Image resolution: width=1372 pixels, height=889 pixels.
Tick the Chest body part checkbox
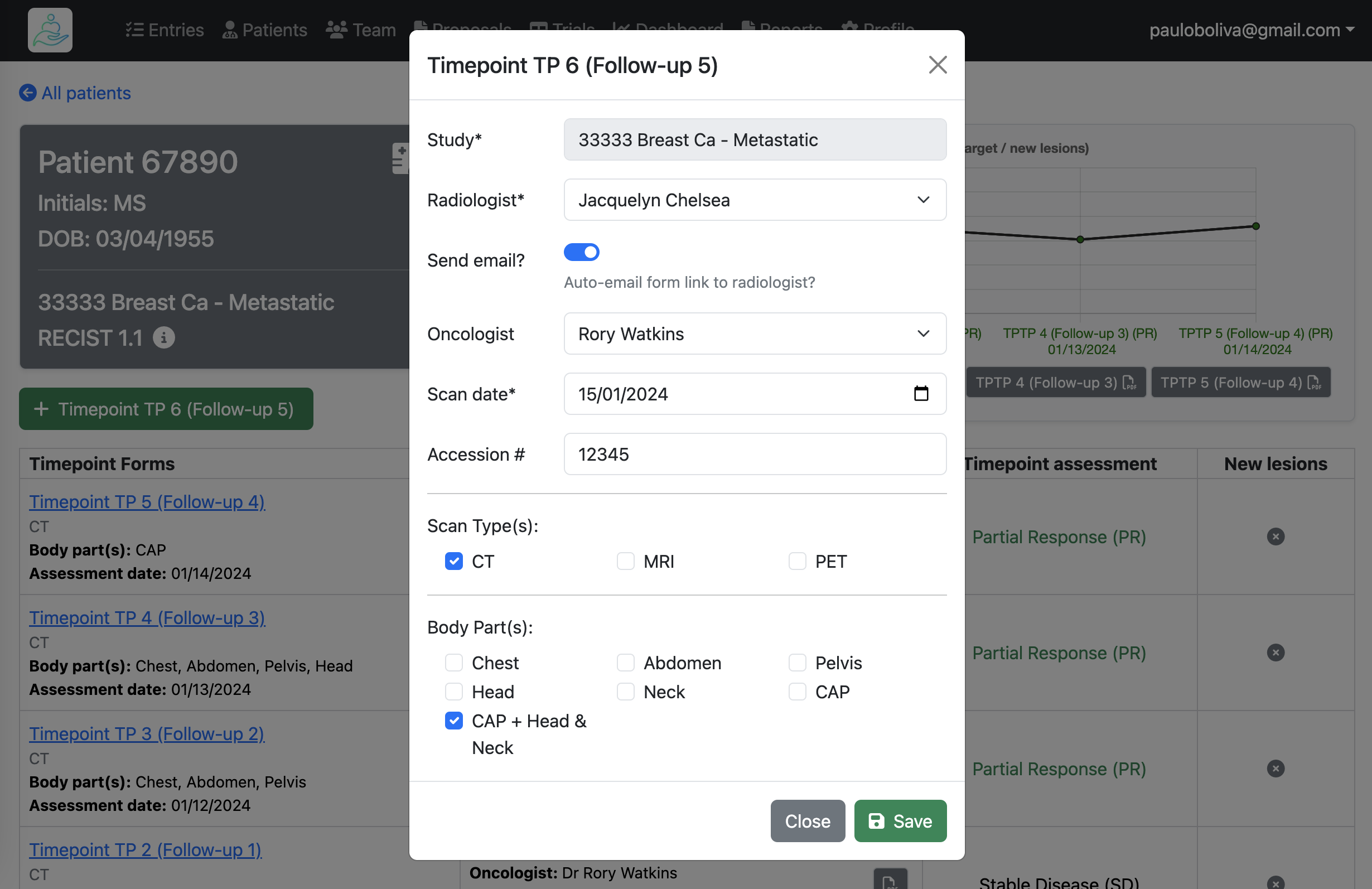pos(453,663)
